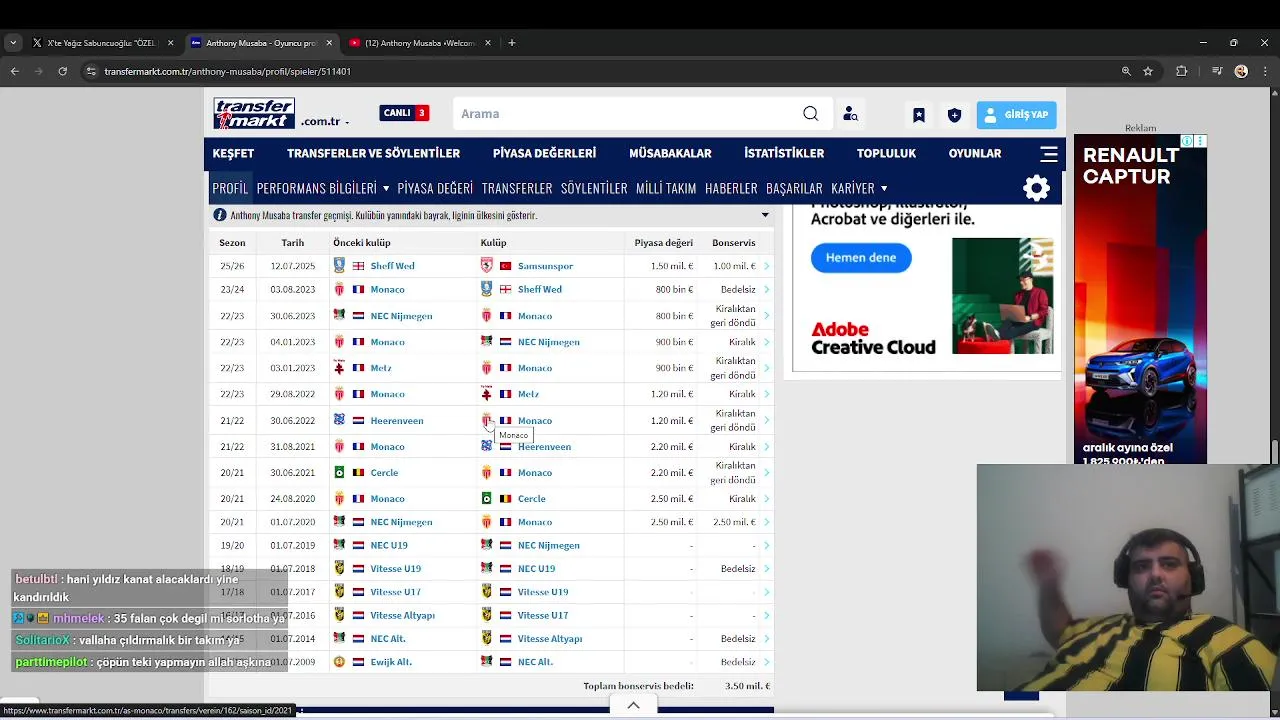Click the scroll-to-top chevron at bottom

click(633, 705)
